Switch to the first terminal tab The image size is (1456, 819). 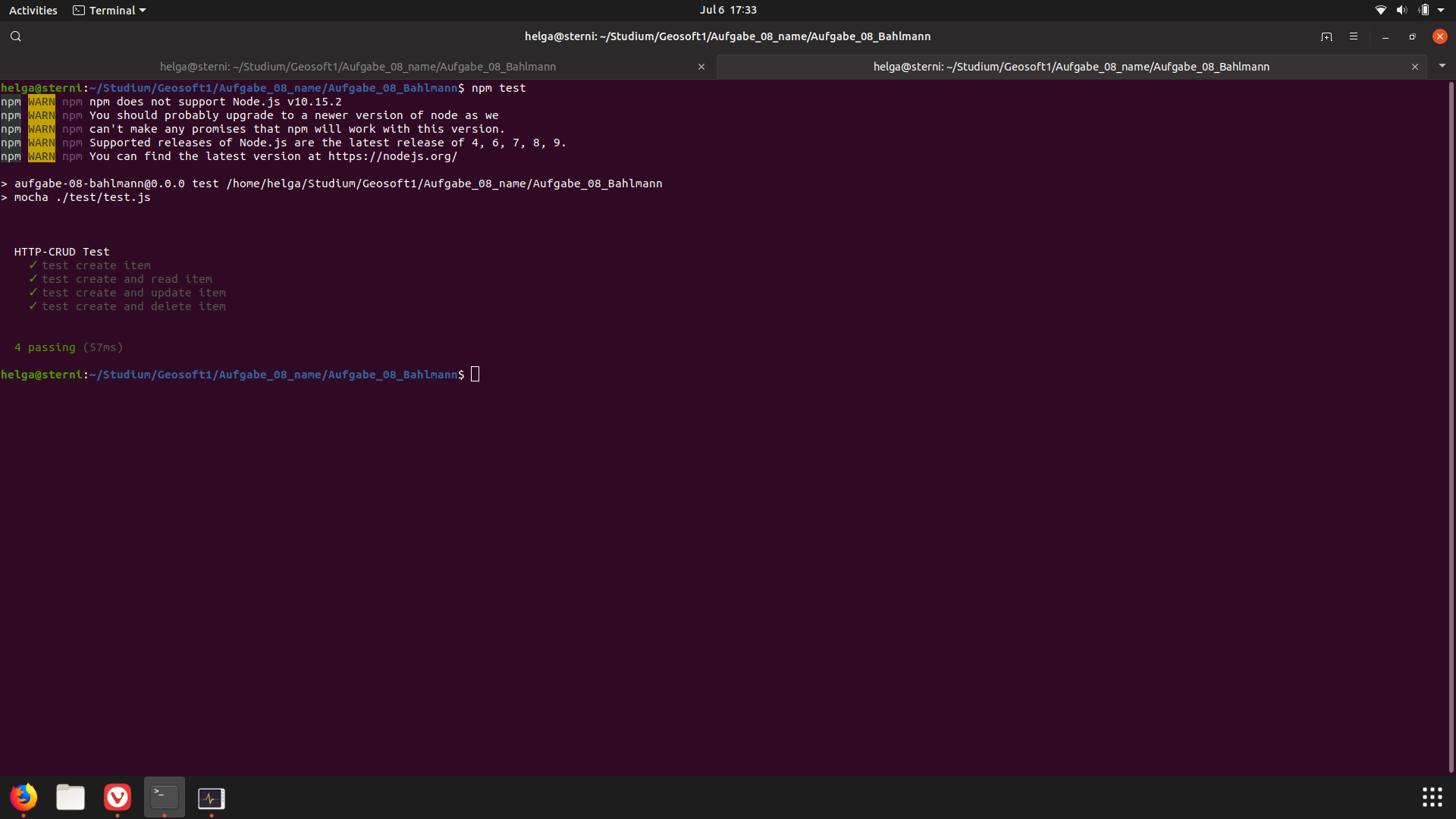tap(358, 67)
